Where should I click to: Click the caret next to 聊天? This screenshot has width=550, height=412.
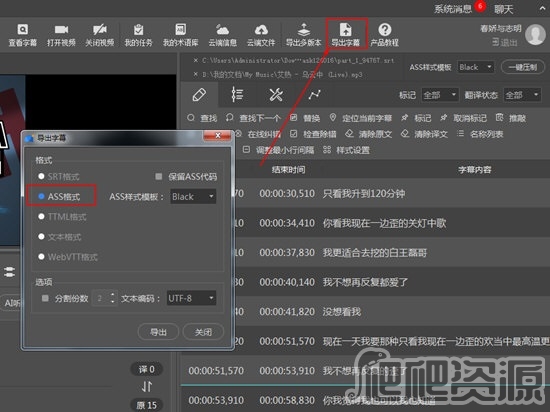pos(543,9)
